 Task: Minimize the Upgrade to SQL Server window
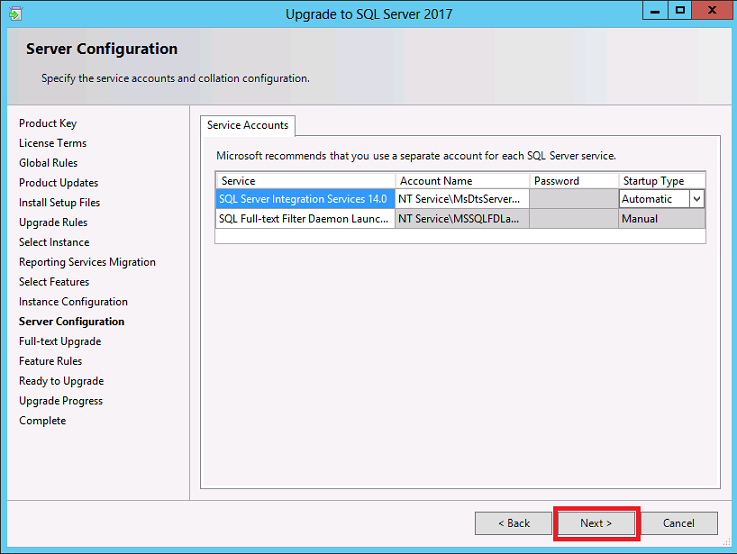(655, 11)
